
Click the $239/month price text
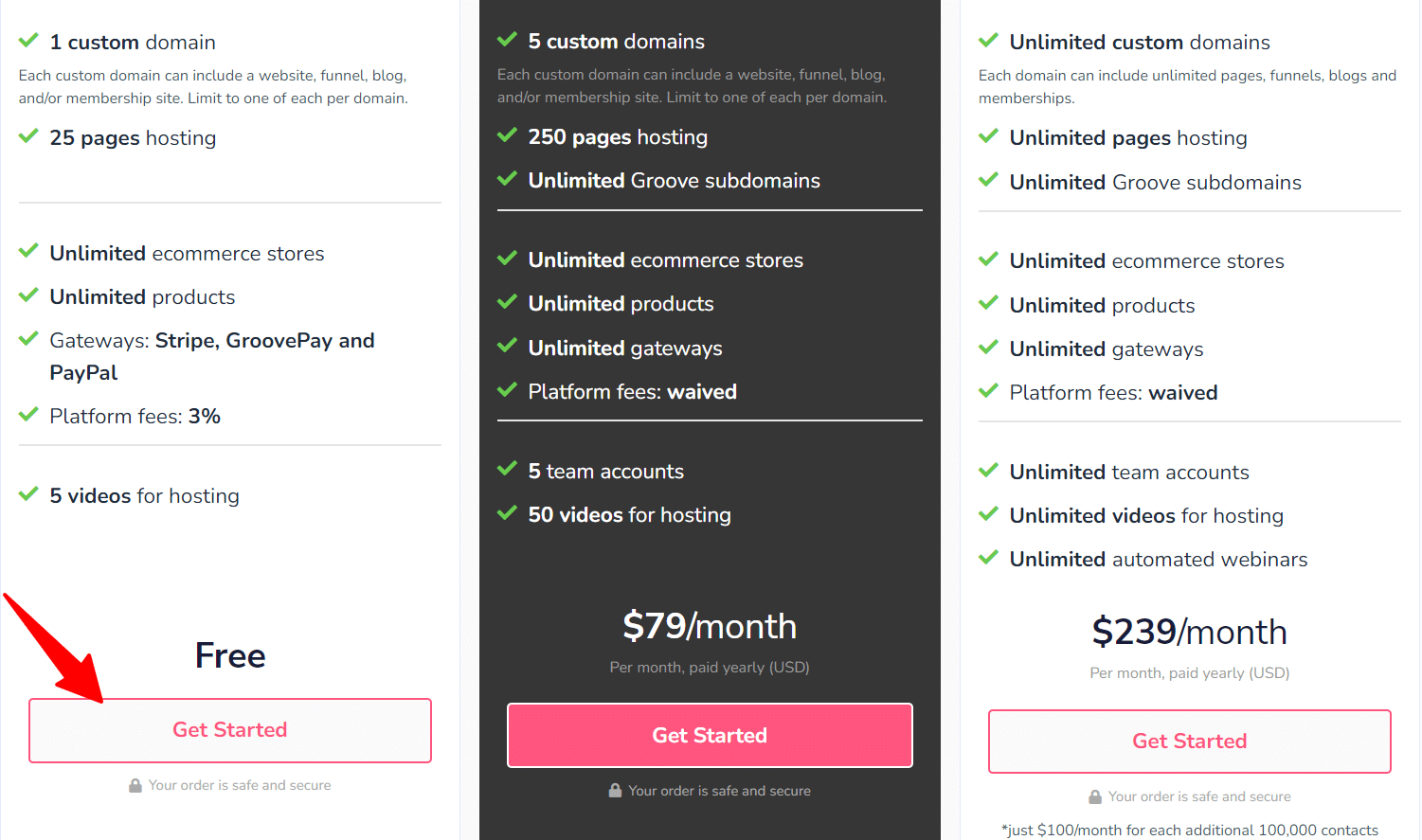click(x=1190, y=632)
